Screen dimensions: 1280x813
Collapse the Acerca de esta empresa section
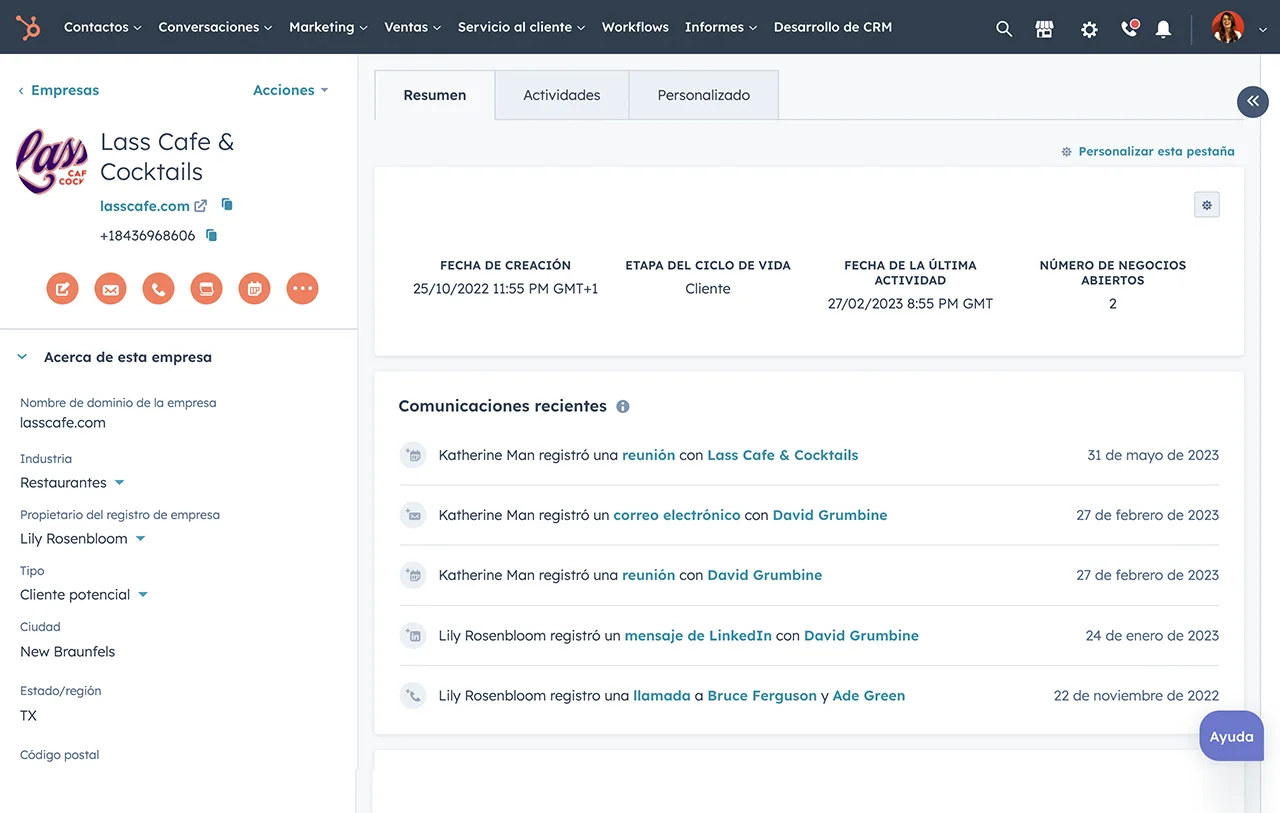(22, 357)
